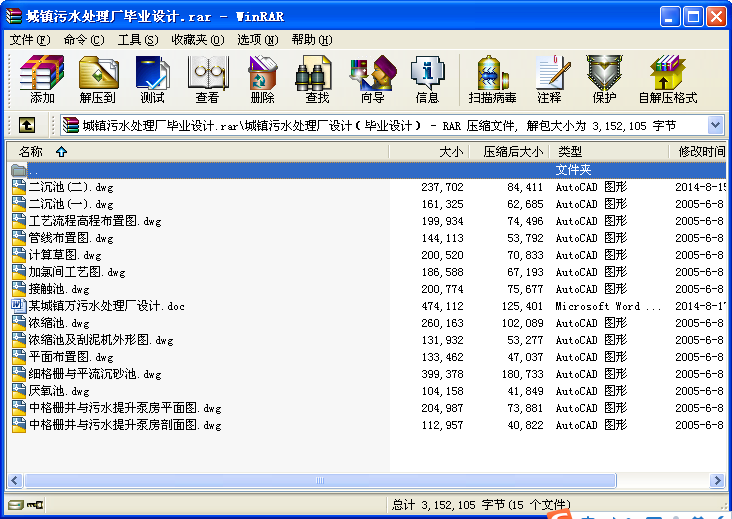Screen dimensions: 732x519
Task: Click the up-one-level folder button
Action: (27, 125)
